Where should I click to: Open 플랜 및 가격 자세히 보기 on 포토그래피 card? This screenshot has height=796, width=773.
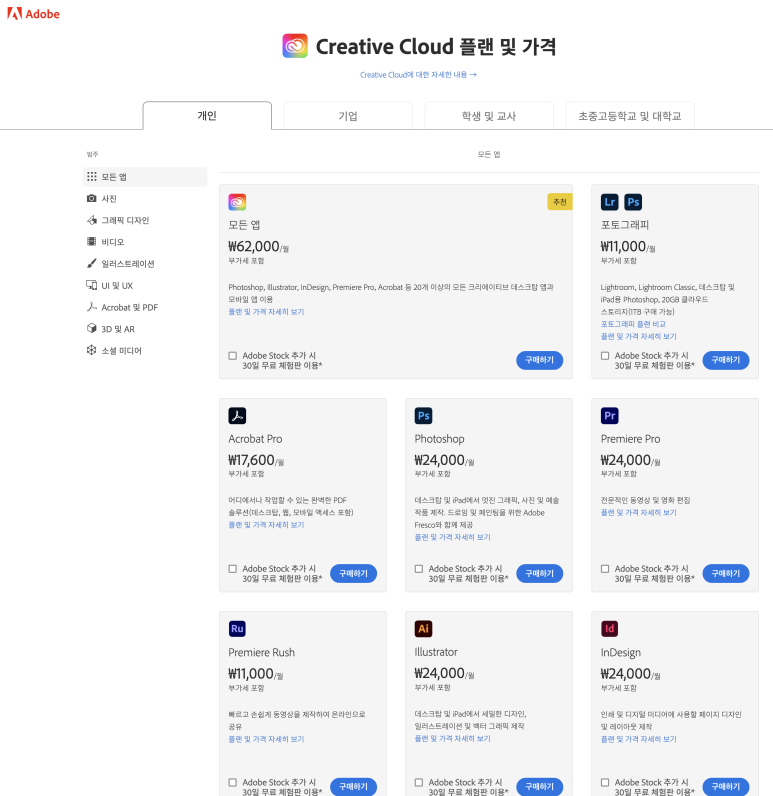click(638, 336)
